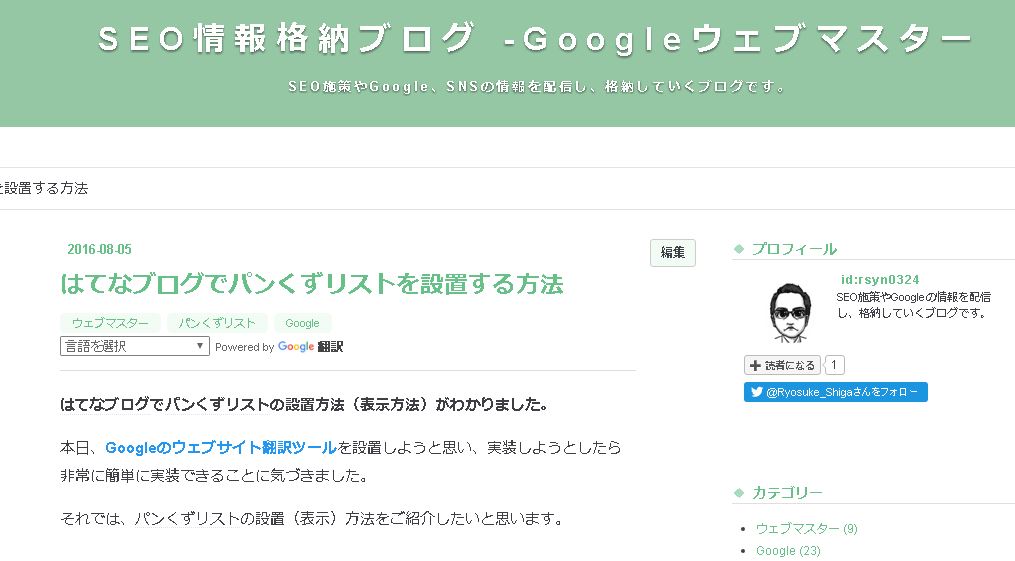
Task: Open the 2016-08-05 date link
Action: [x=99, y=249]
